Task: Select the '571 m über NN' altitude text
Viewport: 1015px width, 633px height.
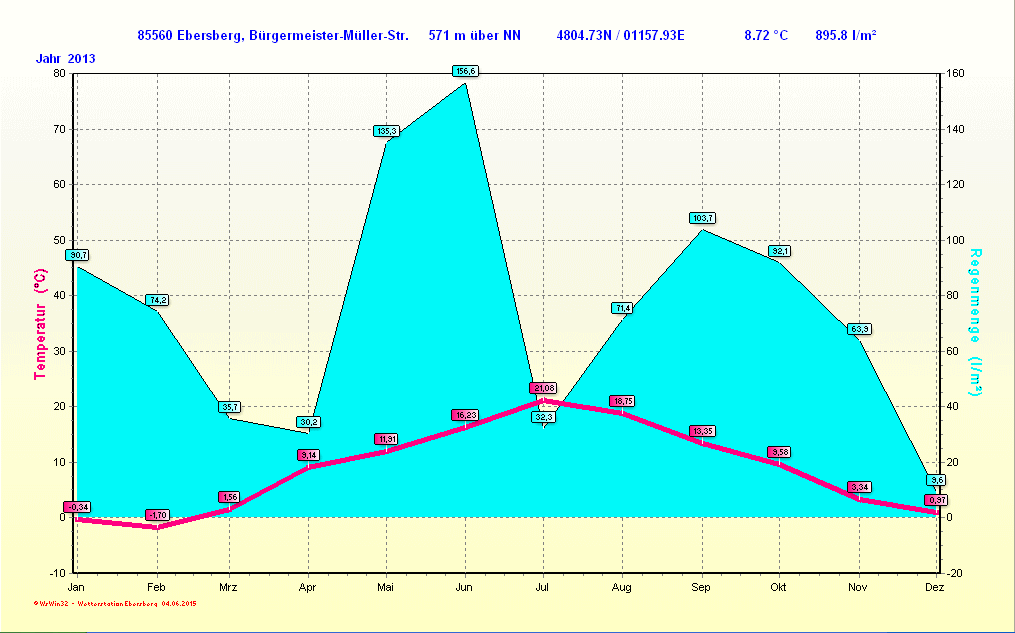Action: 474,35
